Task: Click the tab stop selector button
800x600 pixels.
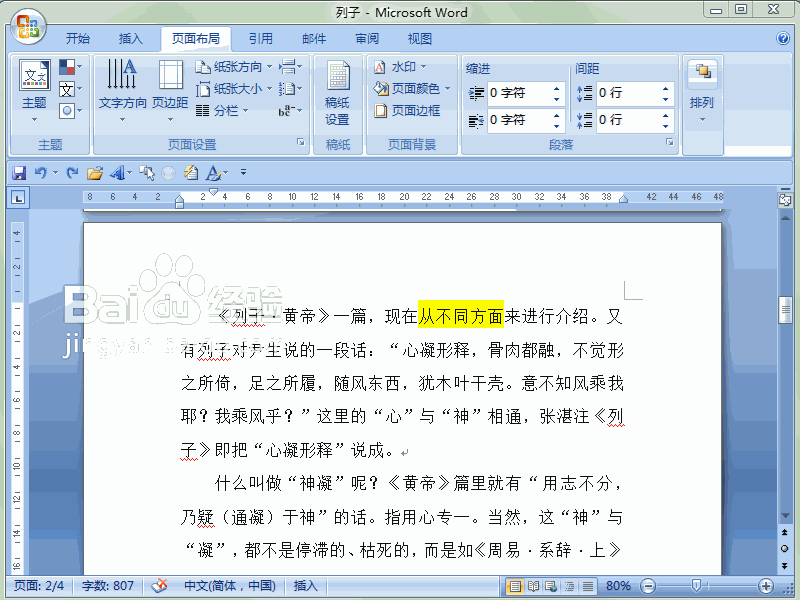Action: (x=18, y=198)
